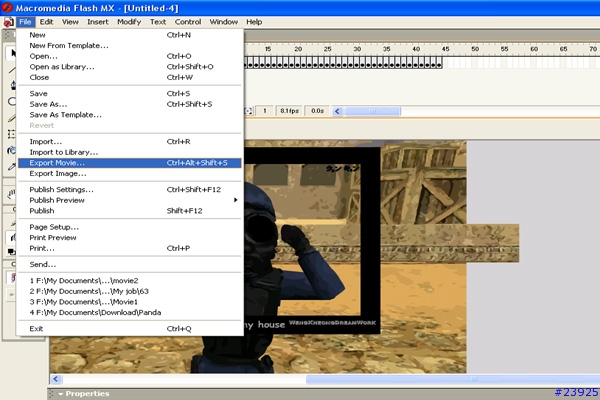This screenshot has height=400, width=600.
Task: Click the stage horizontal scrollbar thumb
Action: (x=453, y=379)
